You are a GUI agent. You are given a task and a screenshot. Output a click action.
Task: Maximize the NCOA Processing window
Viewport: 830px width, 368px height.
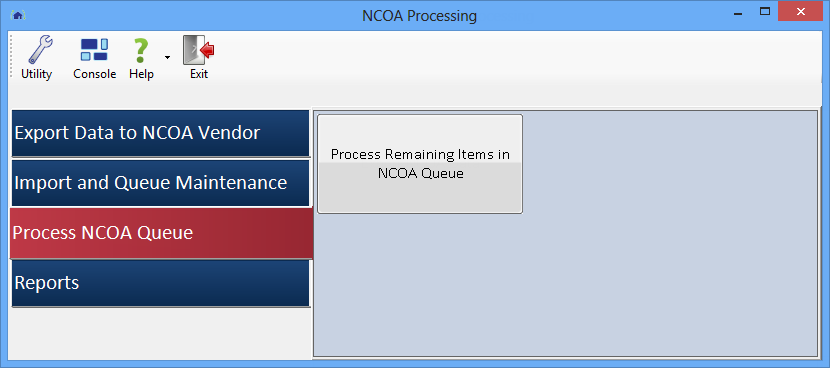pyautogui.click(x=765, y=11)
